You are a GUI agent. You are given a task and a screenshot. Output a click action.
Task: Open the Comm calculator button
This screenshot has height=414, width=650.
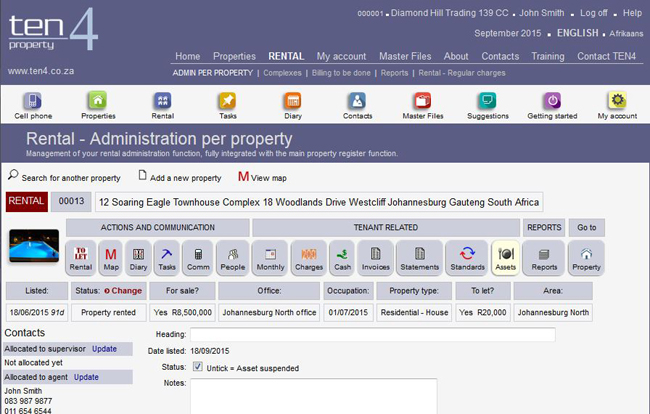pyautogui.click(x=198, y=258)
